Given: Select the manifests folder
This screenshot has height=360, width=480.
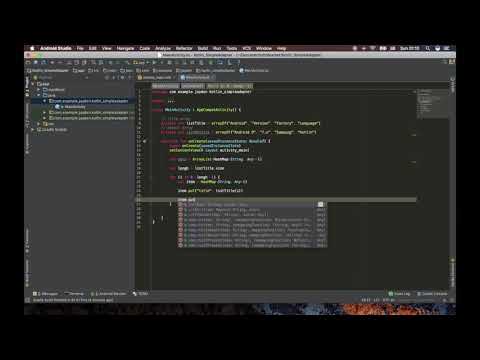Looking at the screenshot, I should click(x=54, y=90).
